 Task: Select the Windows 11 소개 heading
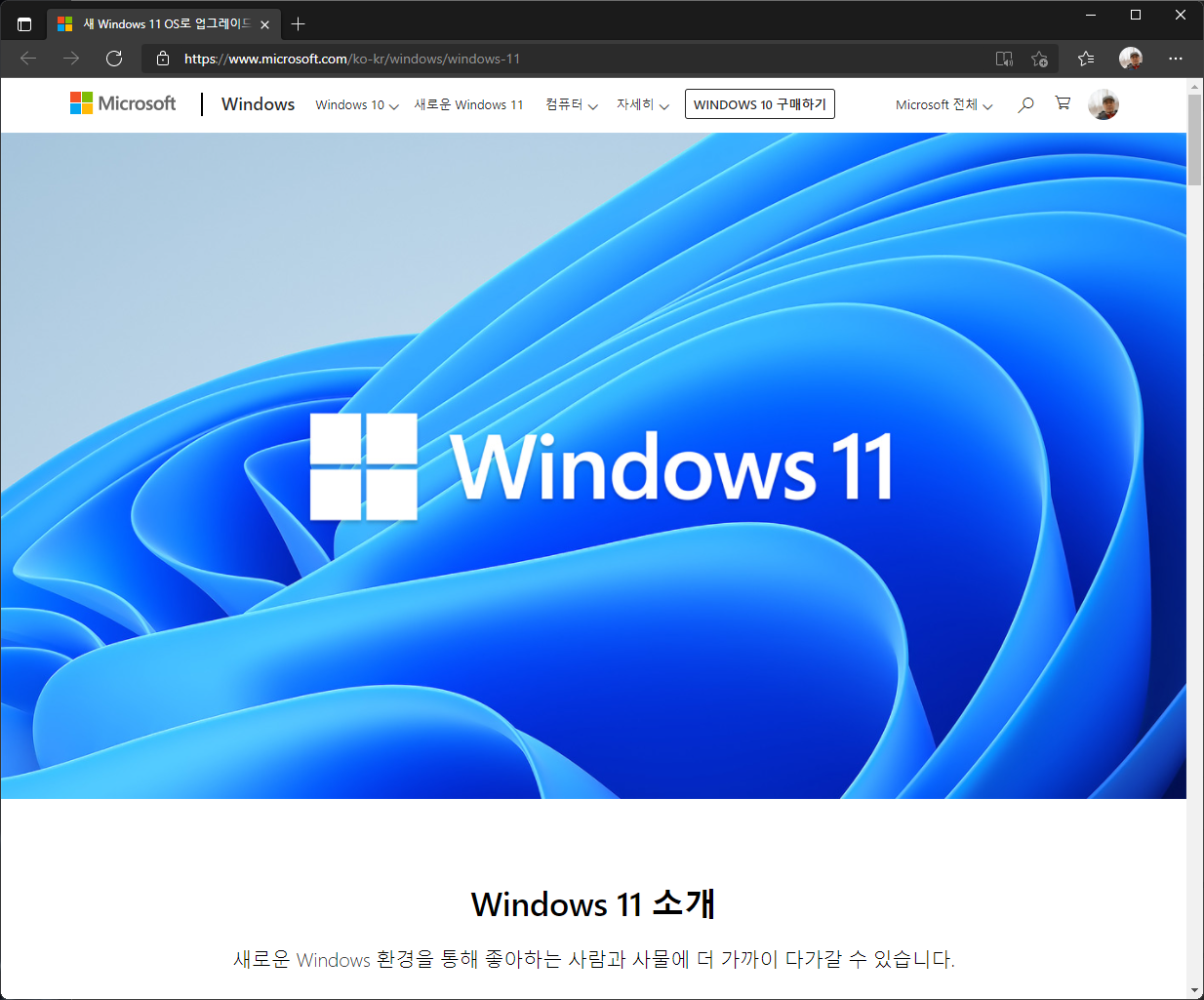[x=593, y=903]
